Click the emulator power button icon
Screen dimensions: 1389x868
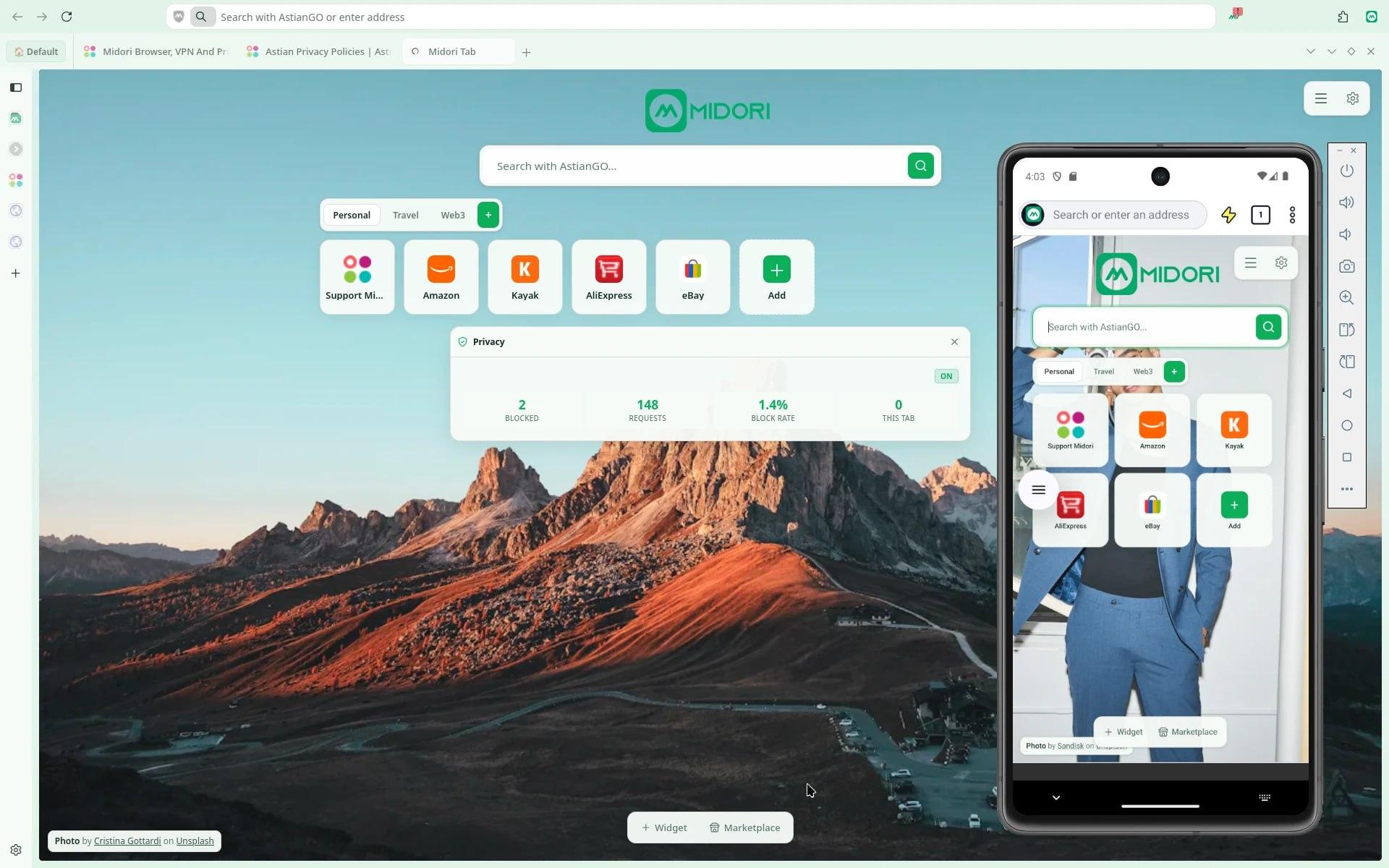(1346, 171)
